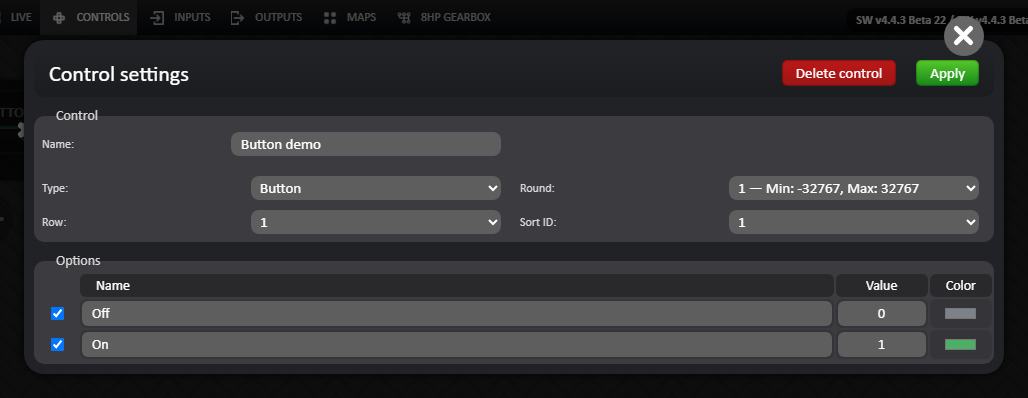Click the OUTPUTS arrow icon
1028x398 pixels.
(x=237, y=18)
